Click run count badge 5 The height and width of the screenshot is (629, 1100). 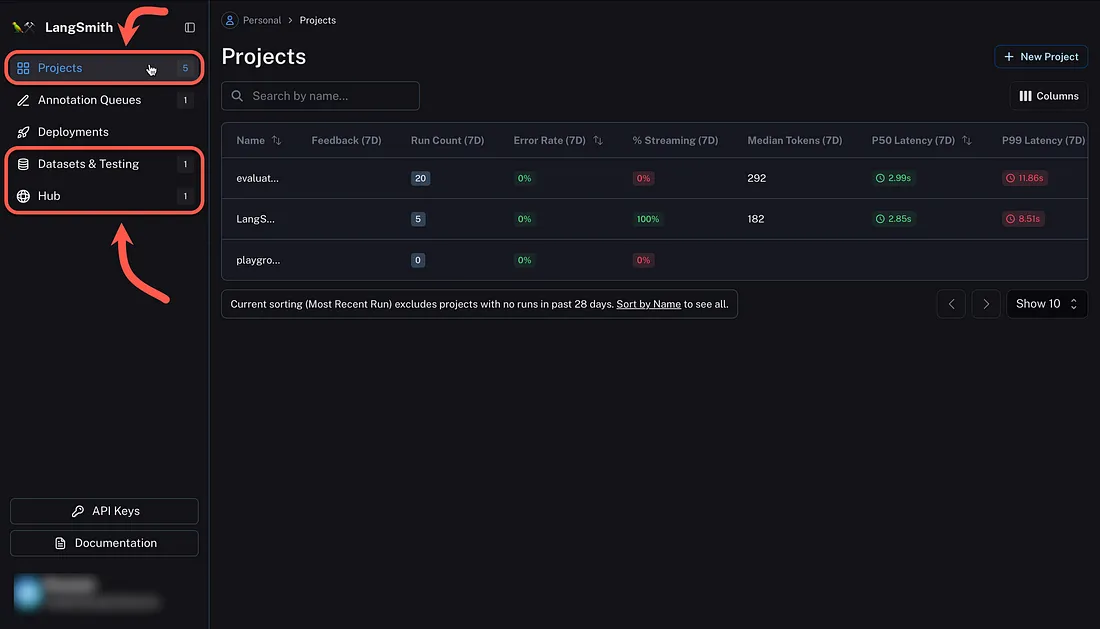point(417,219)
